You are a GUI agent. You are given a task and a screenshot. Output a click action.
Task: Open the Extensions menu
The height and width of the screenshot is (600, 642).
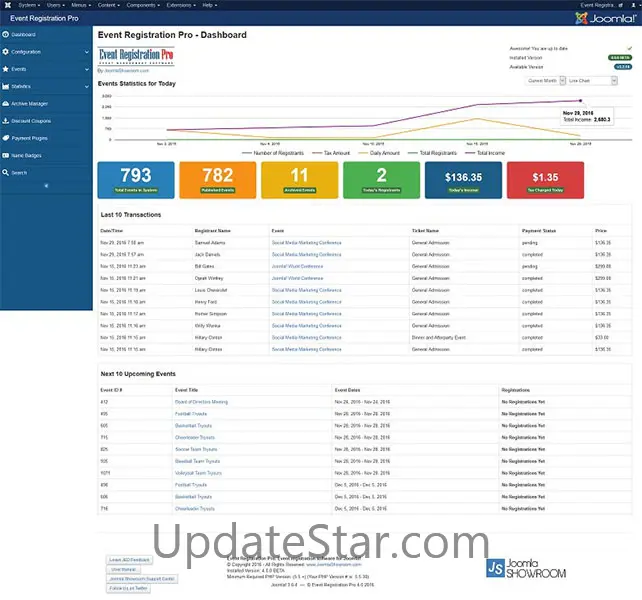[181, 5]
